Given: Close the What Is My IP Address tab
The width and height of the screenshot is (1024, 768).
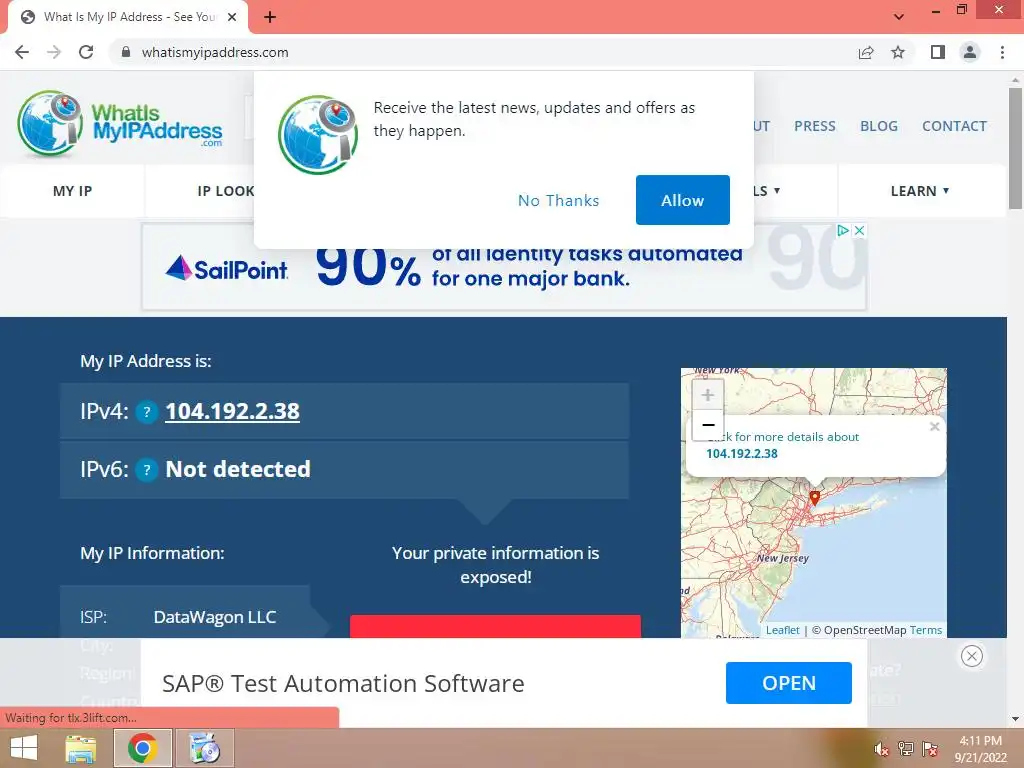Looking at the screenshot, I should click(232, 17).
